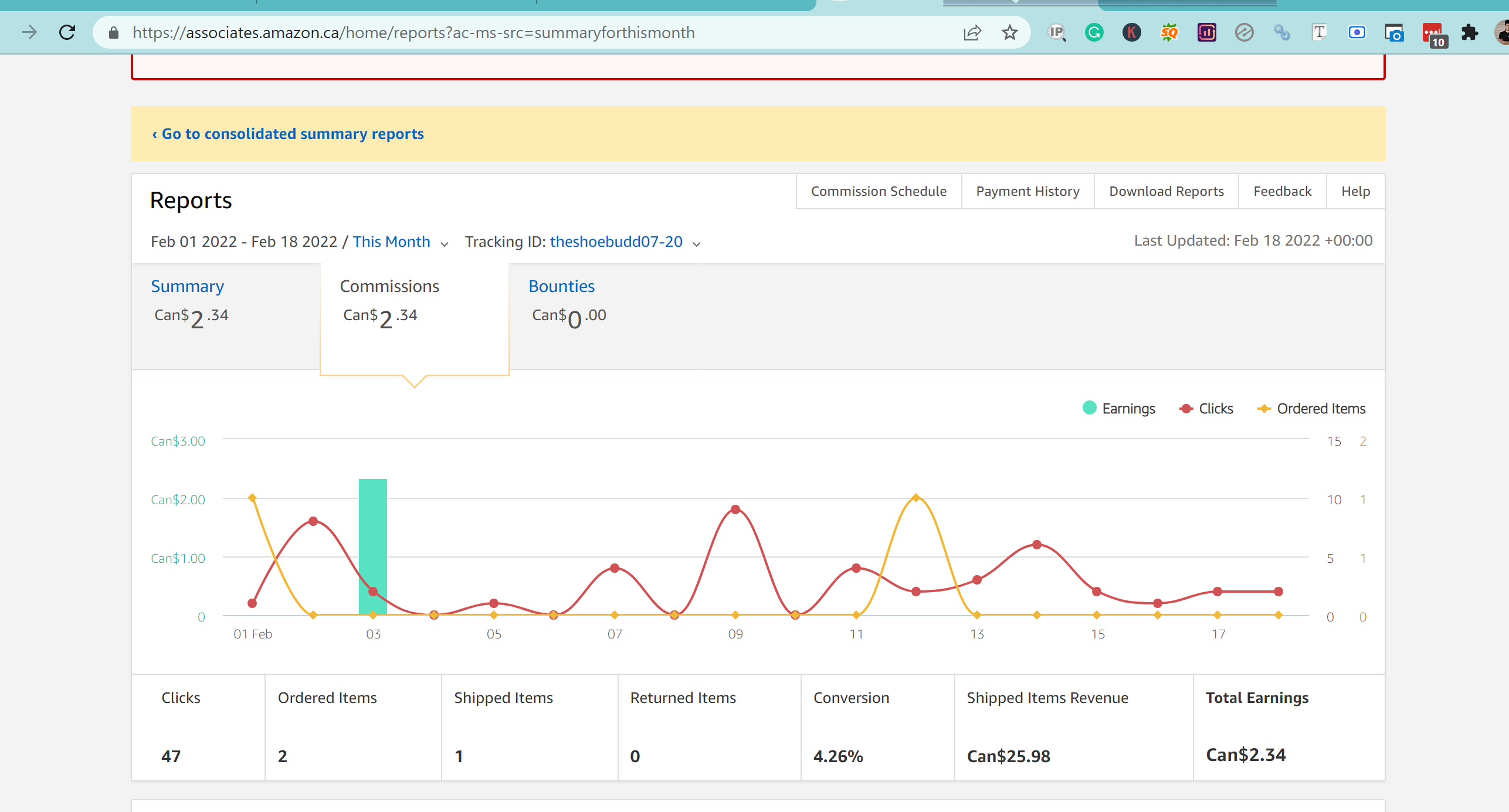Image resolution: width=1509 pixels, height=812 pixels.
Task: Click the Clicks data point on Feb 14
Action: coord(1037,545)
